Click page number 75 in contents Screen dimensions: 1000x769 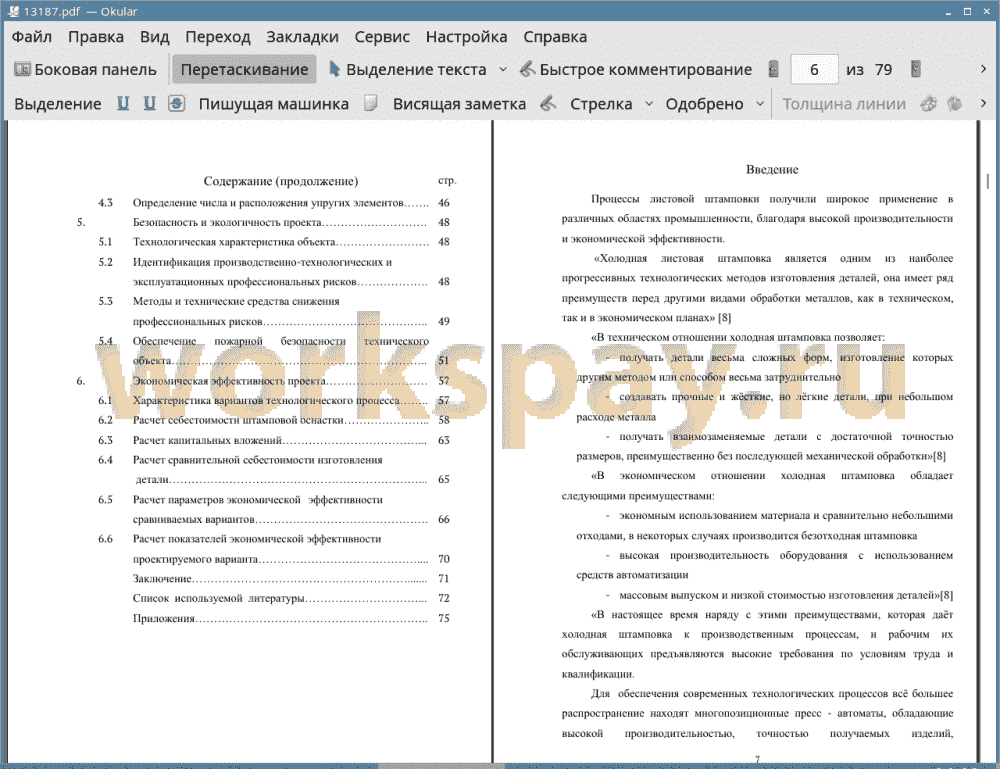[444, 619]
